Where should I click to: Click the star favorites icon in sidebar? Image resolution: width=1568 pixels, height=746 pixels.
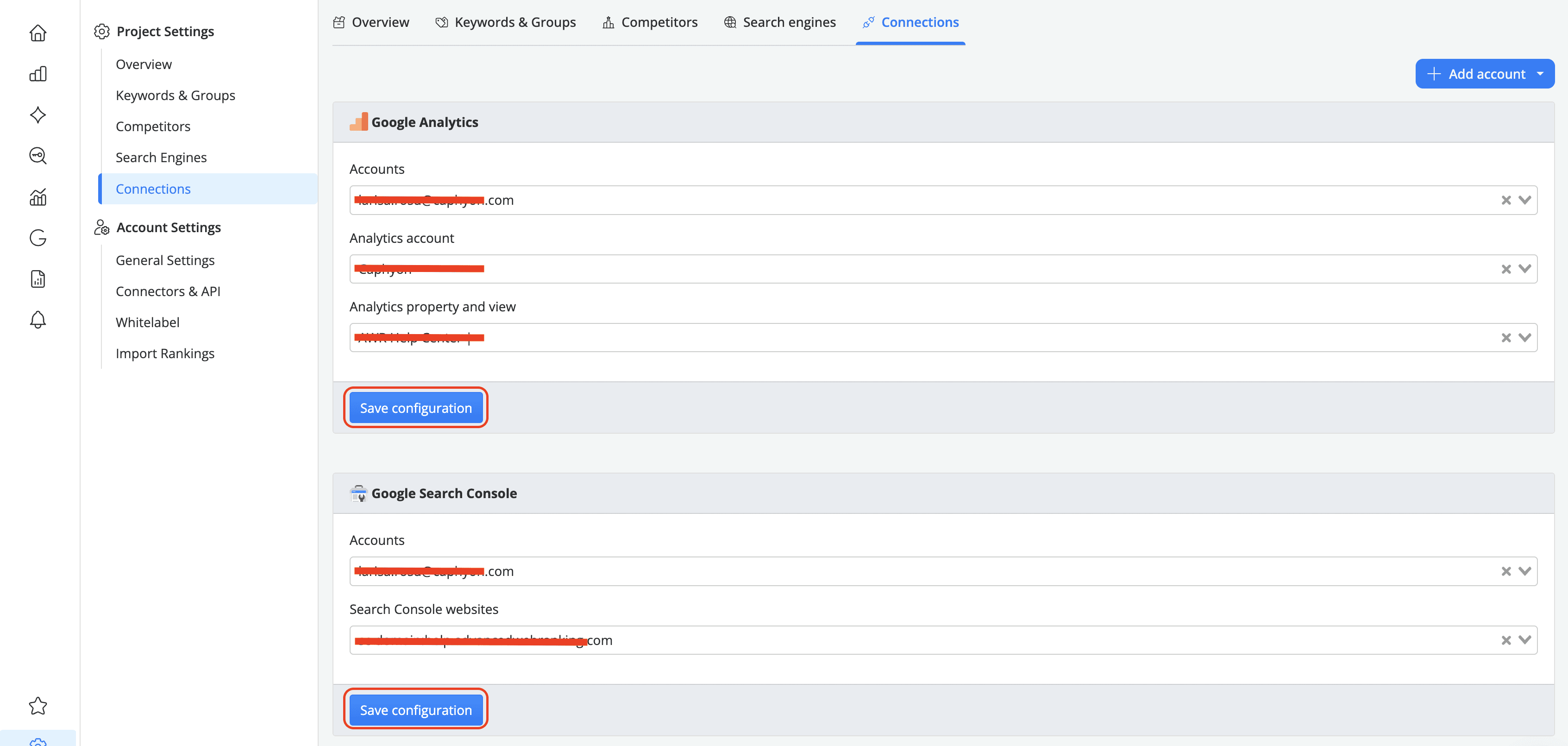(x=38, y=706)
